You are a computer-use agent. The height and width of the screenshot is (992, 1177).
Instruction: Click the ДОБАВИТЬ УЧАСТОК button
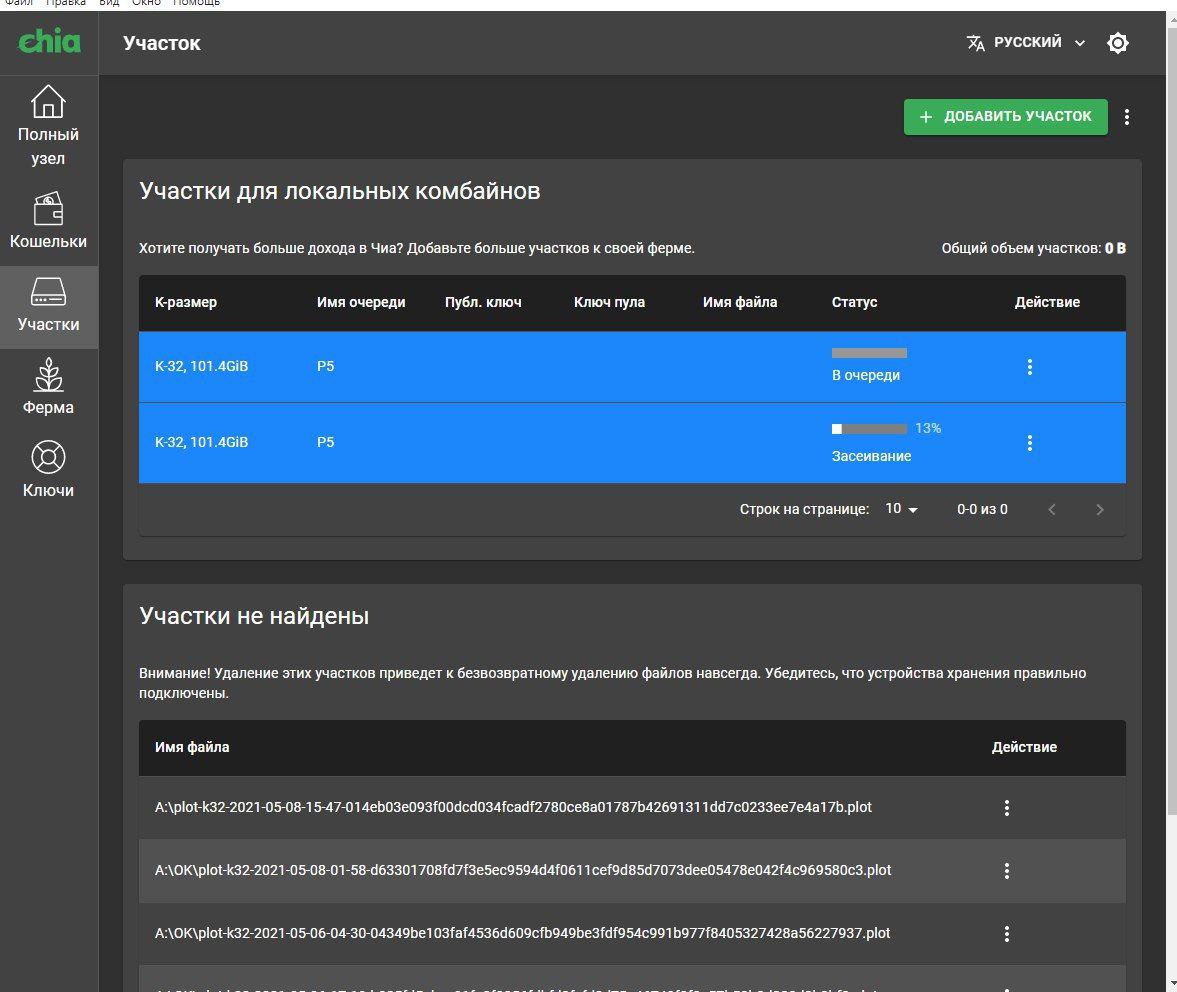1005,117
